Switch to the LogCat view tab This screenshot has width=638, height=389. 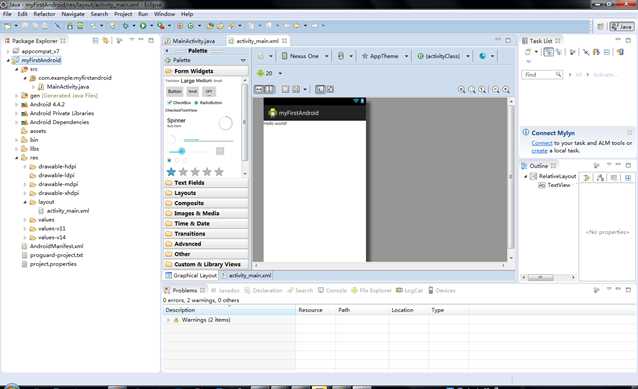[409, 291]
